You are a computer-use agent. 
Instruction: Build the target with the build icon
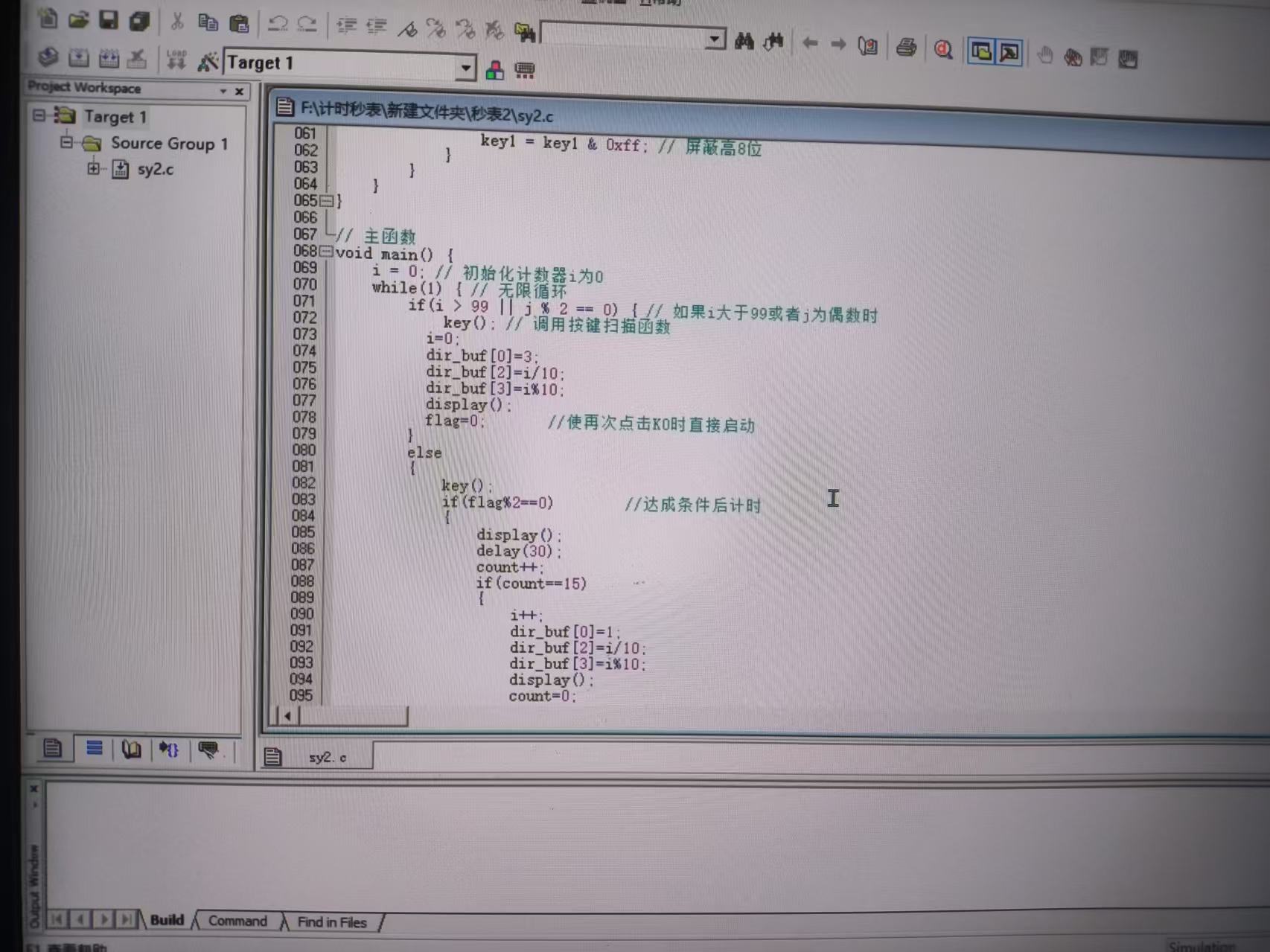79,57
